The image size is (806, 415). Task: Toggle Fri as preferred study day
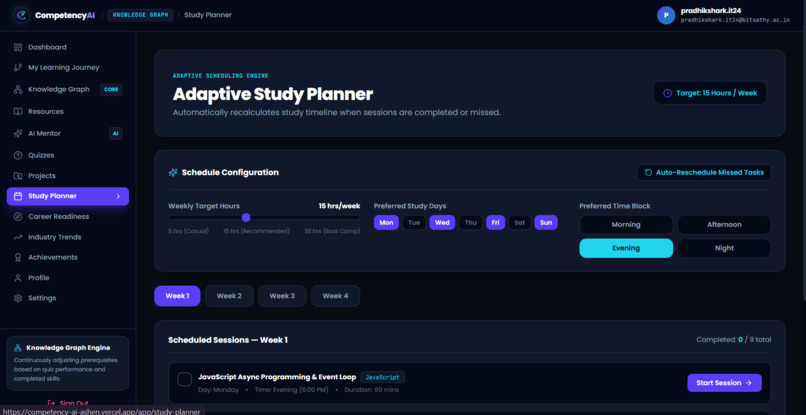[x=496, y=223]
